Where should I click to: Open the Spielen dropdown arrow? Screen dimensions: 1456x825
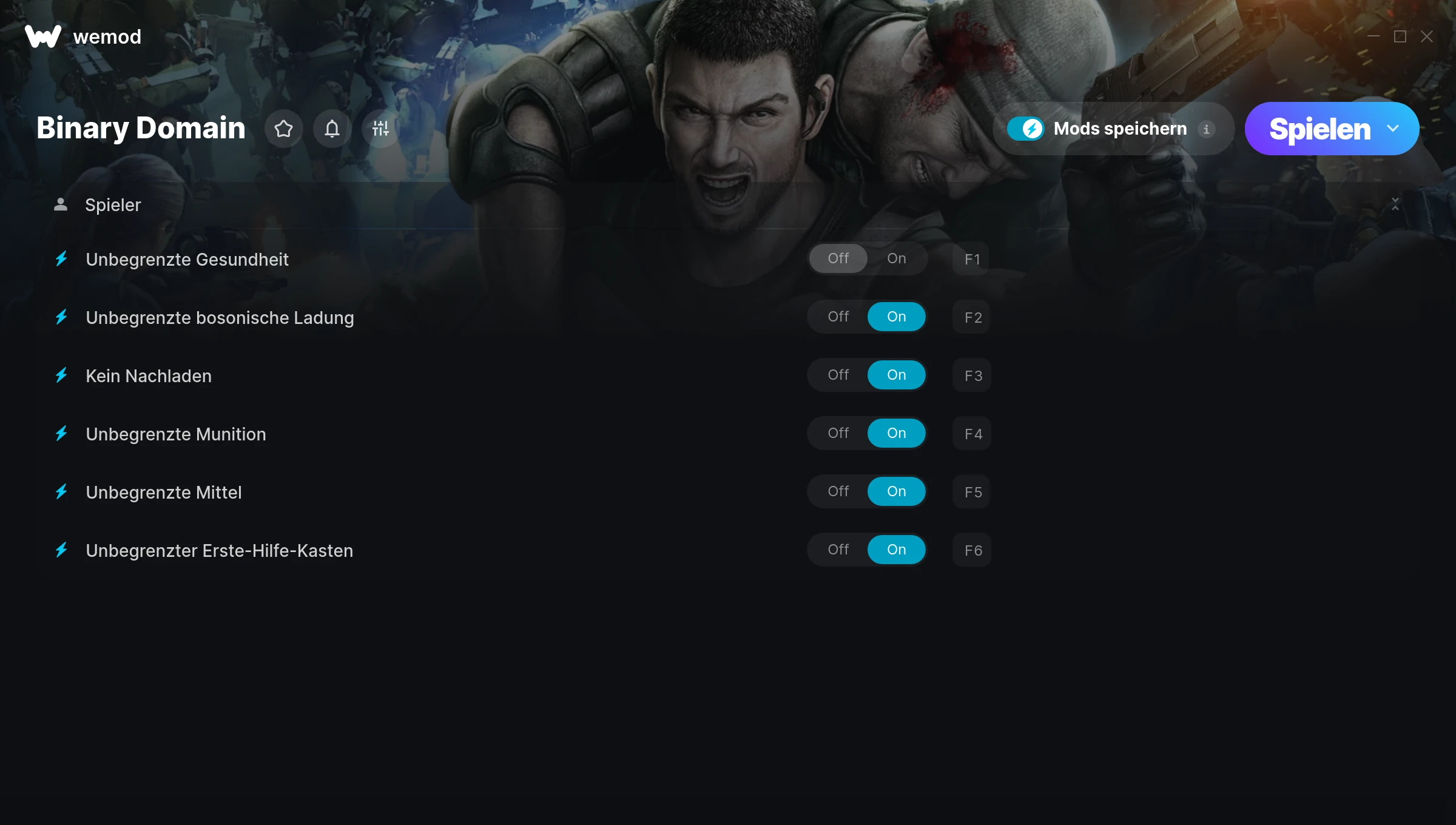click(x=1393, y=129)
